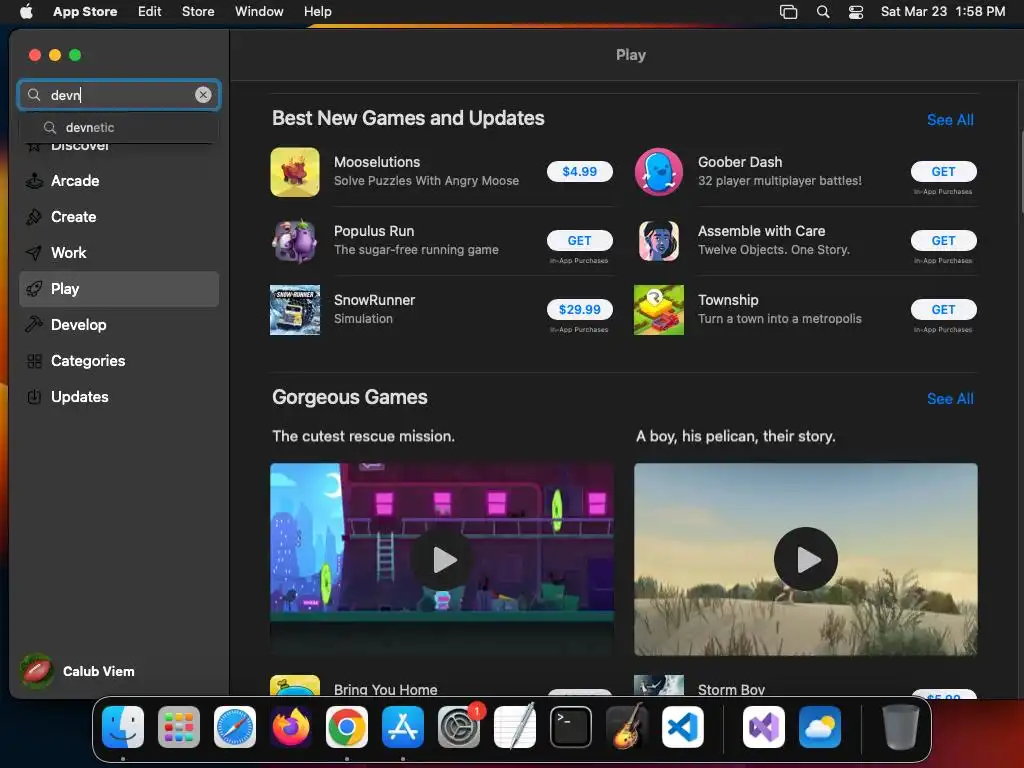Click the search field magnifier icon
The image size is (1024, 768).
(34, 95)
